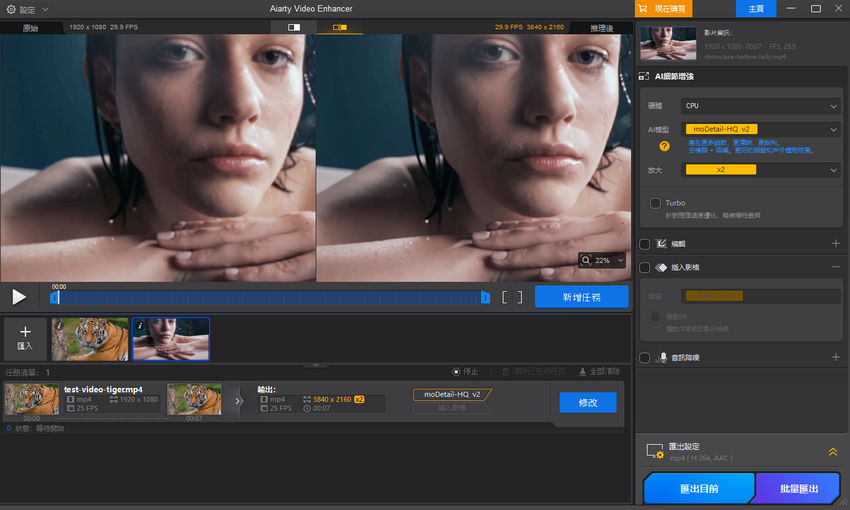Click the video info thumbnail top right

(x=668, y=43)
